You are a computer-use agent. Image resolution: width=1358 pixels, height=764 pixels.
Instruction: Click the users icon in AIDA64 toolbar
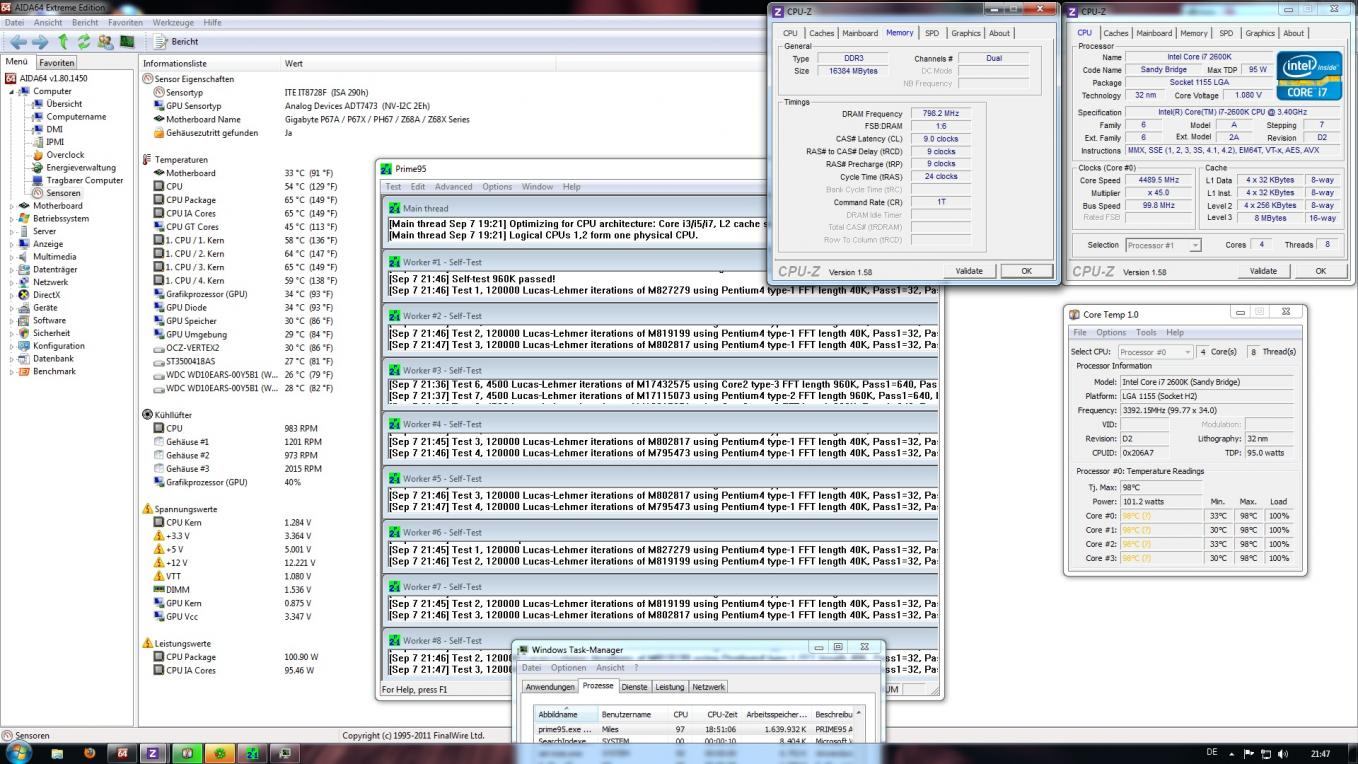click(x=105, y=42)
